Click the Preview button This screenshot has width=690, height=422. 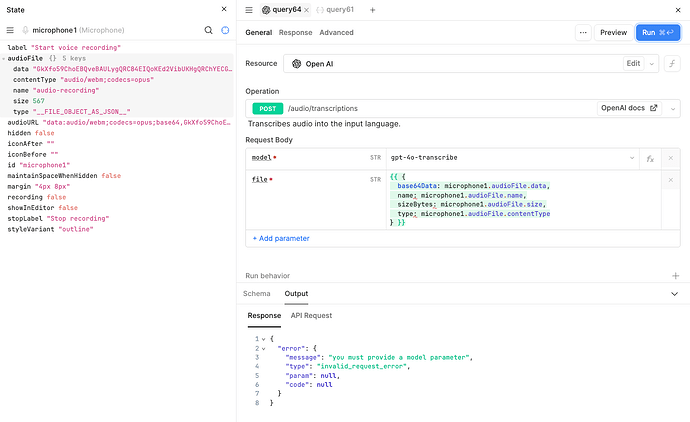coord(613,33)
